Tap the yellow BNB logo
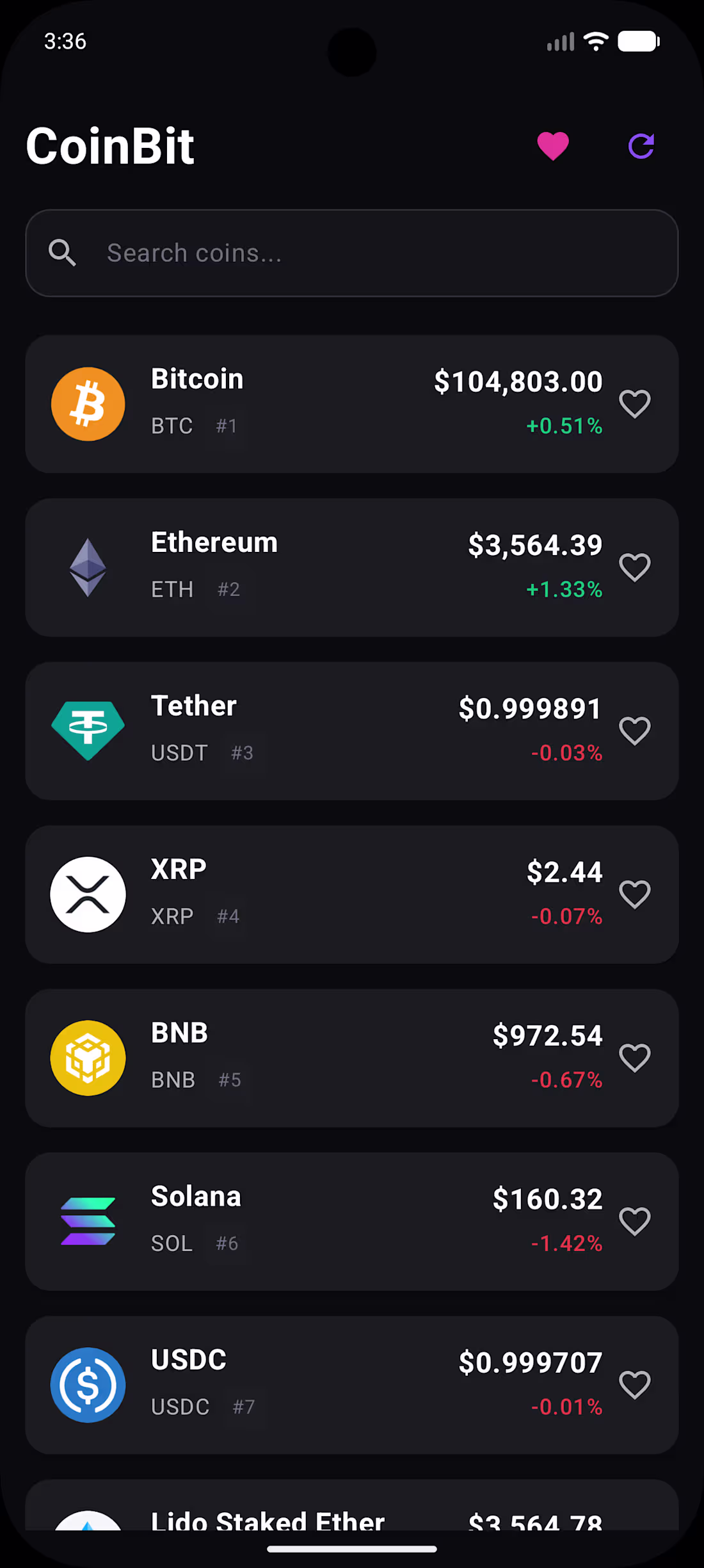This screenshot has width=704, height=1568. [88, 1058]
